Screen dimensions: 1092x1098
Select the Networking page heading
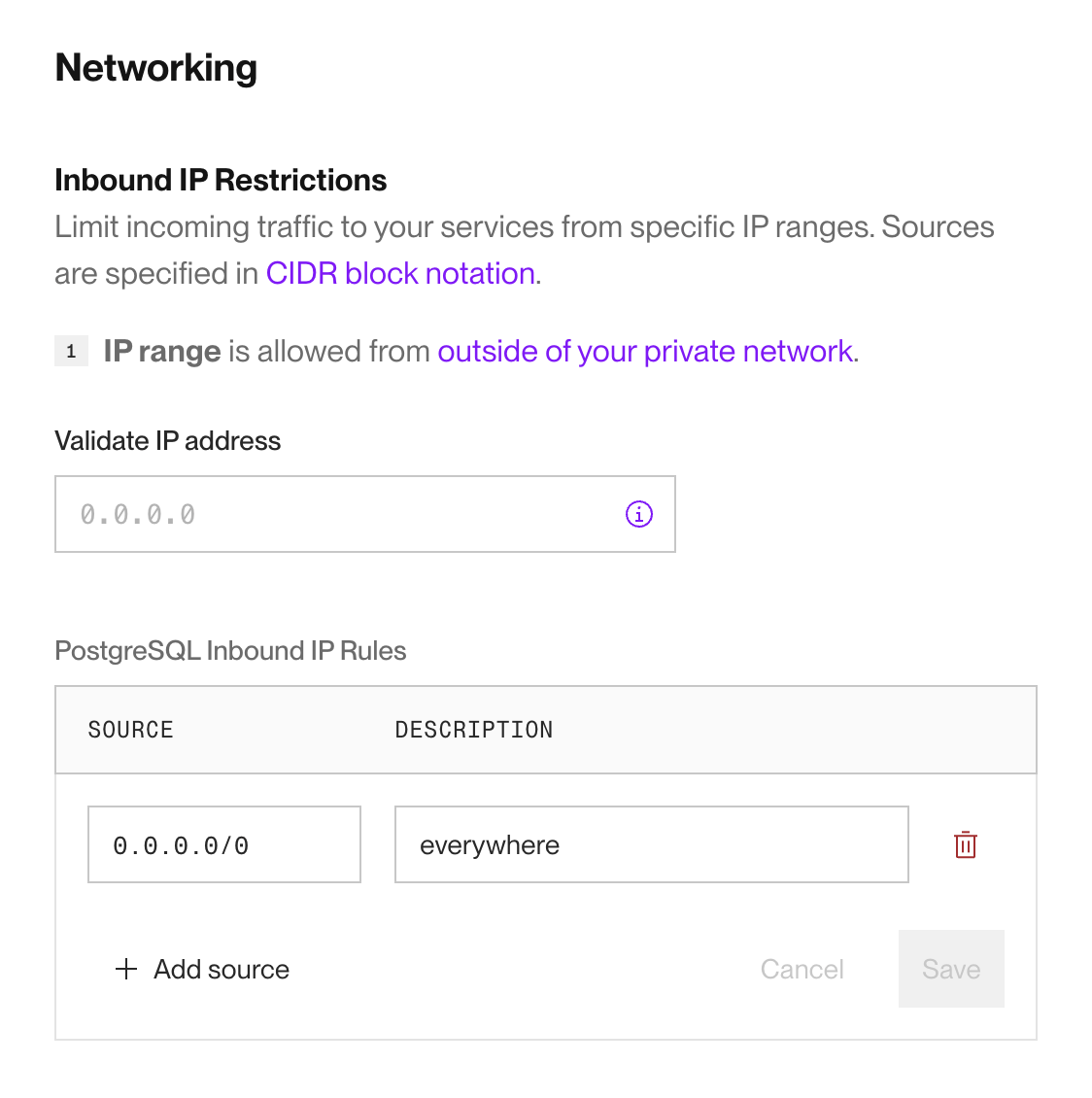coord(155,67)
